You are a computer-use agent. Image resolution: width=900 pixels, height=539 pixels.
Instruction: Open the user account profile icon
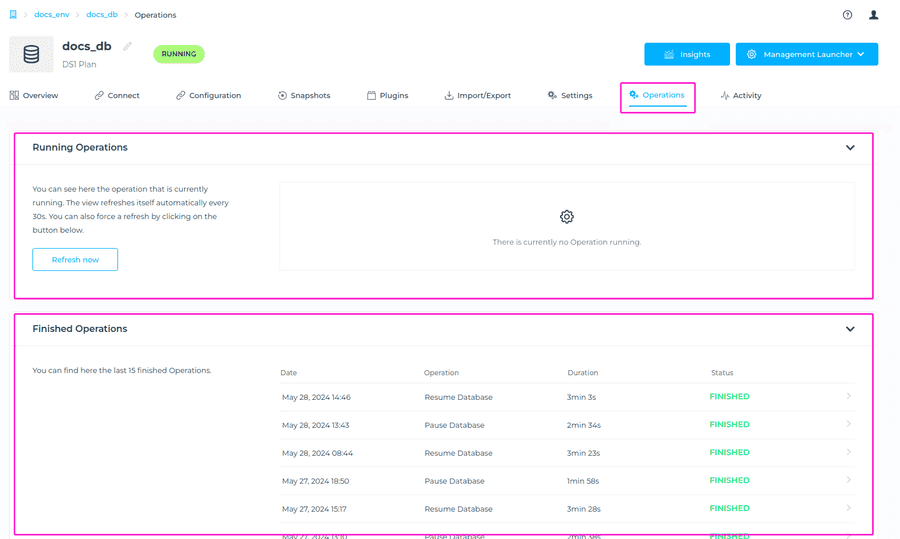[x=873, y=15]
